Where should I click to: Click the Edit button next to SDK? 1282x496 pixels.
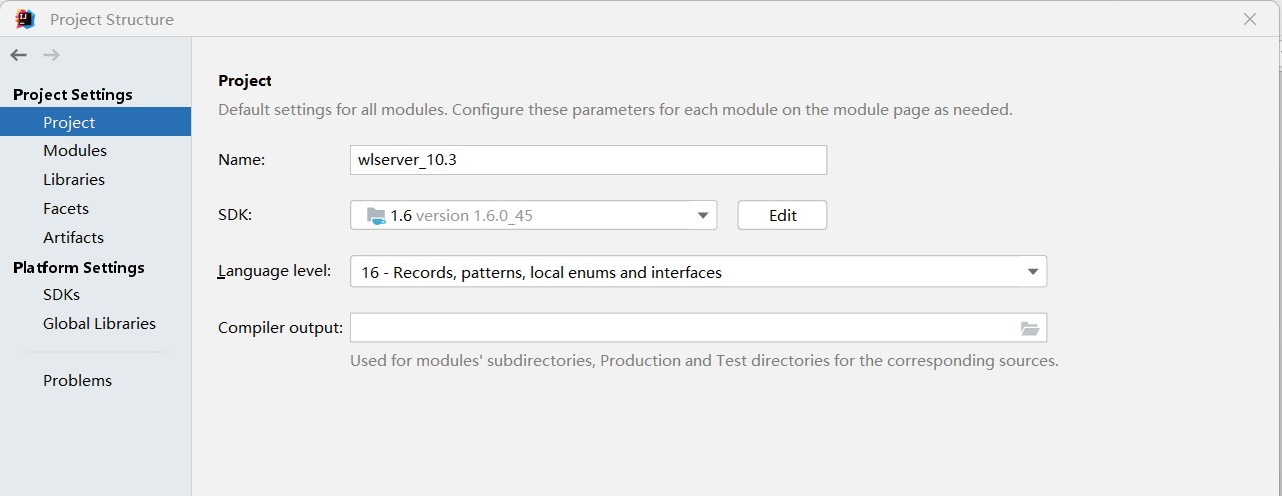tap(782, 215)
